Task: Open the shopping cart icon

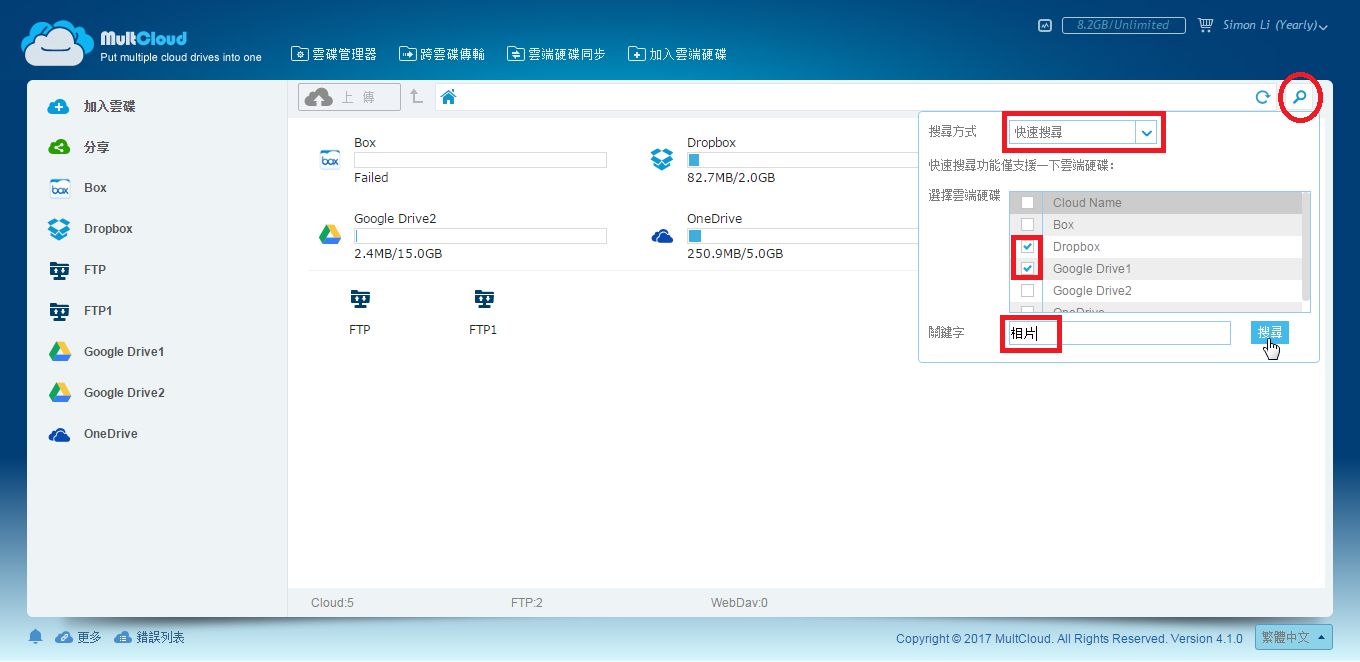Action: (x=1205, y=25)
